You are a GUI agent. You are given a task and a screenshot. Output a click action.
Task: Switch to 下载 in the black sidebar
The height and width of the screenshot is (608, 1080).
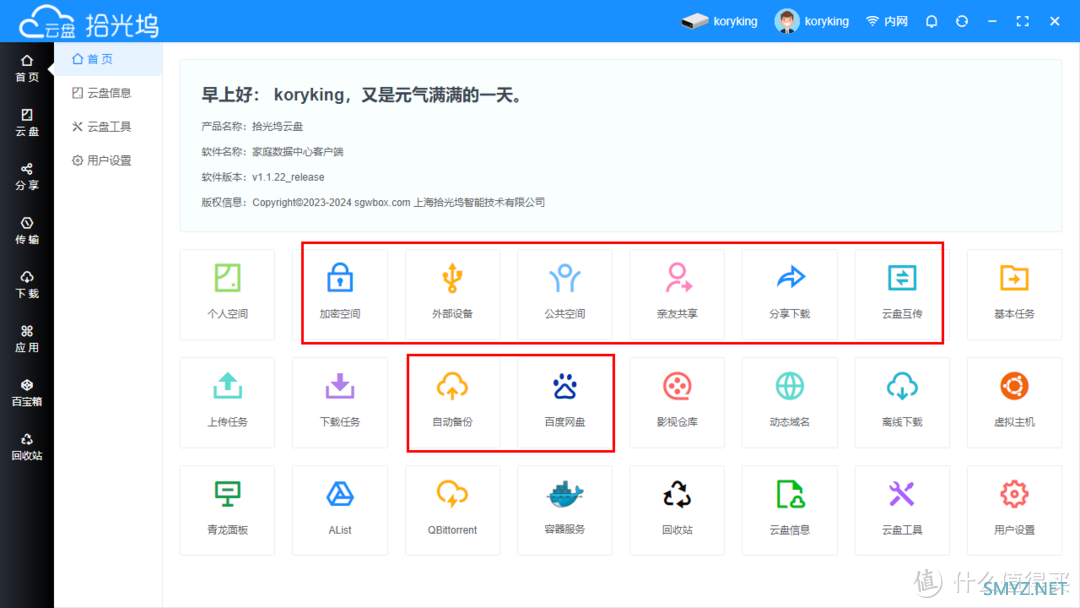27,285
